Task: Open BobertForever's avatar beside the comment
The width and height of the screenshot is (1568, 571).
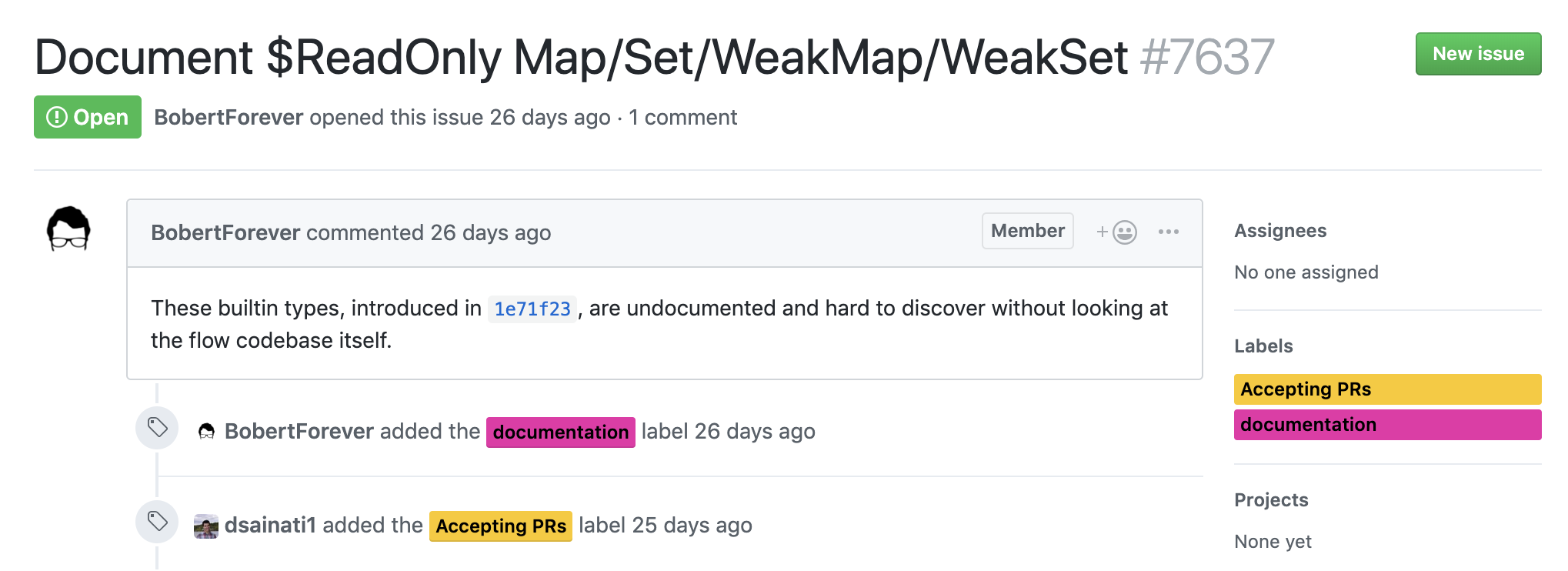Action: click(x=68, y=228)
